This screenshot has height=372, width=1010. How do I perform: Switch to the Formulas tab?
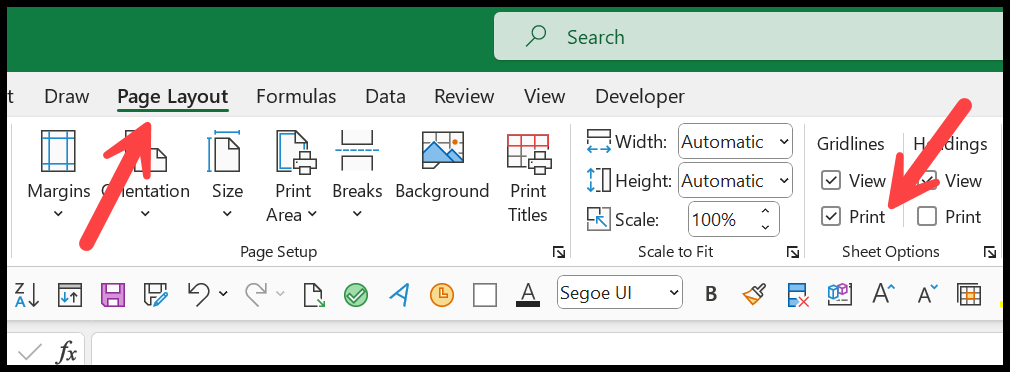(x=296, y=97)
